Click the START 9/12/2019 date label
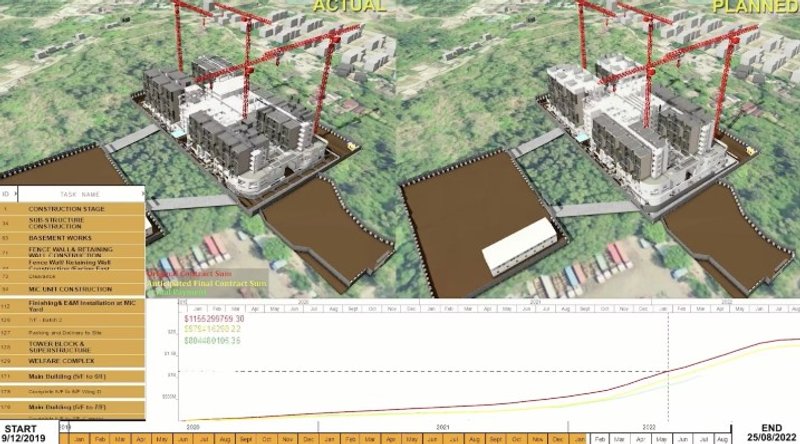 click(x=22, y=433)
